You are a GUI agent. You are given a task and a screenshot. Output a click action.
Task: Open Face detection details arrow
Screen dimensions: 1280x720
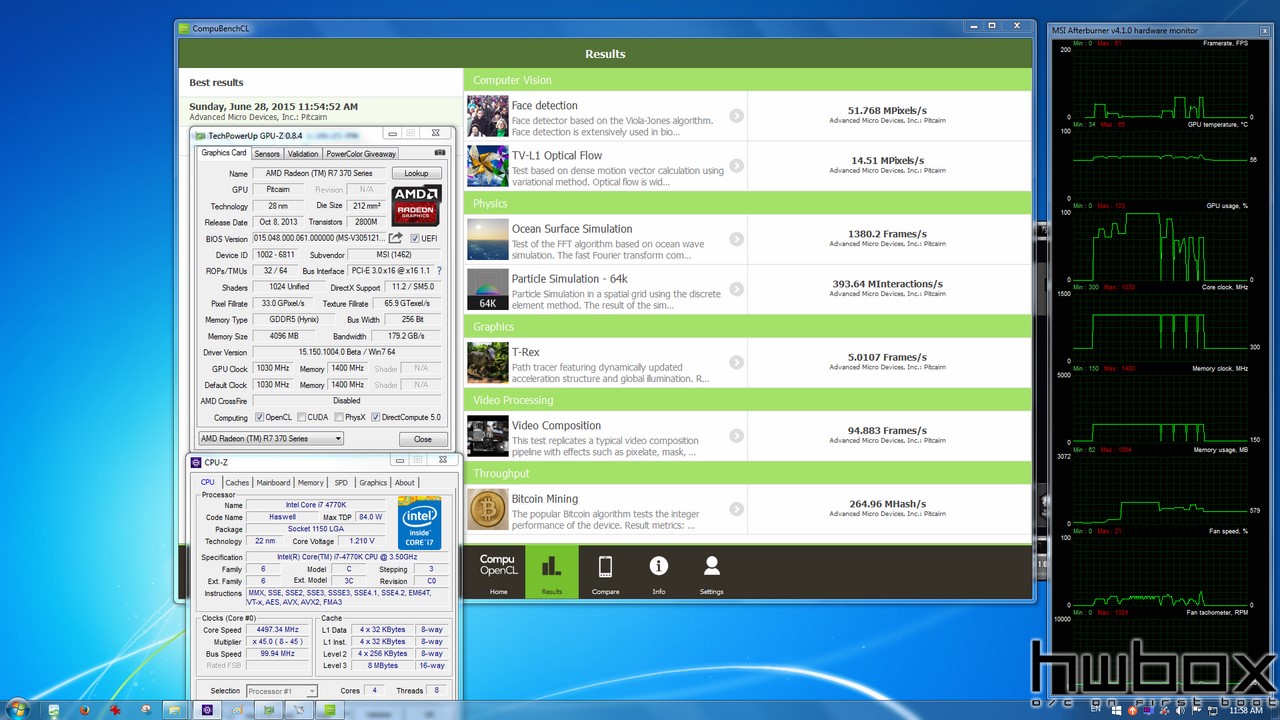[736, 116]
